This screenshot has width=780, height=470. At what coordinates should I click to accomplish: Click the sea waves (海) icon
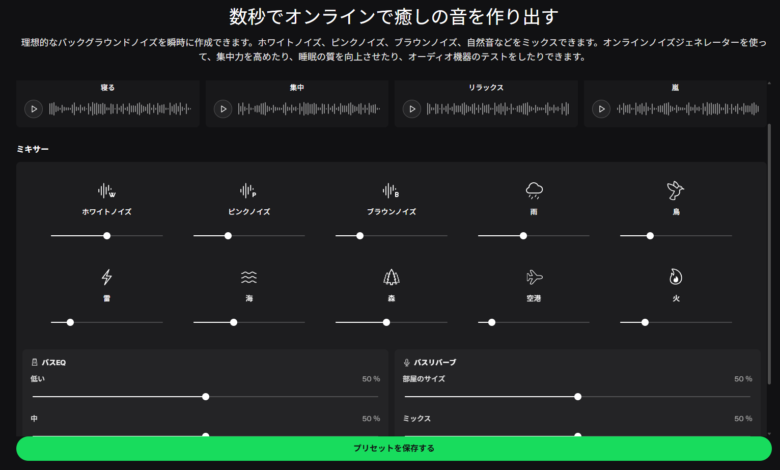coord(249,277)
